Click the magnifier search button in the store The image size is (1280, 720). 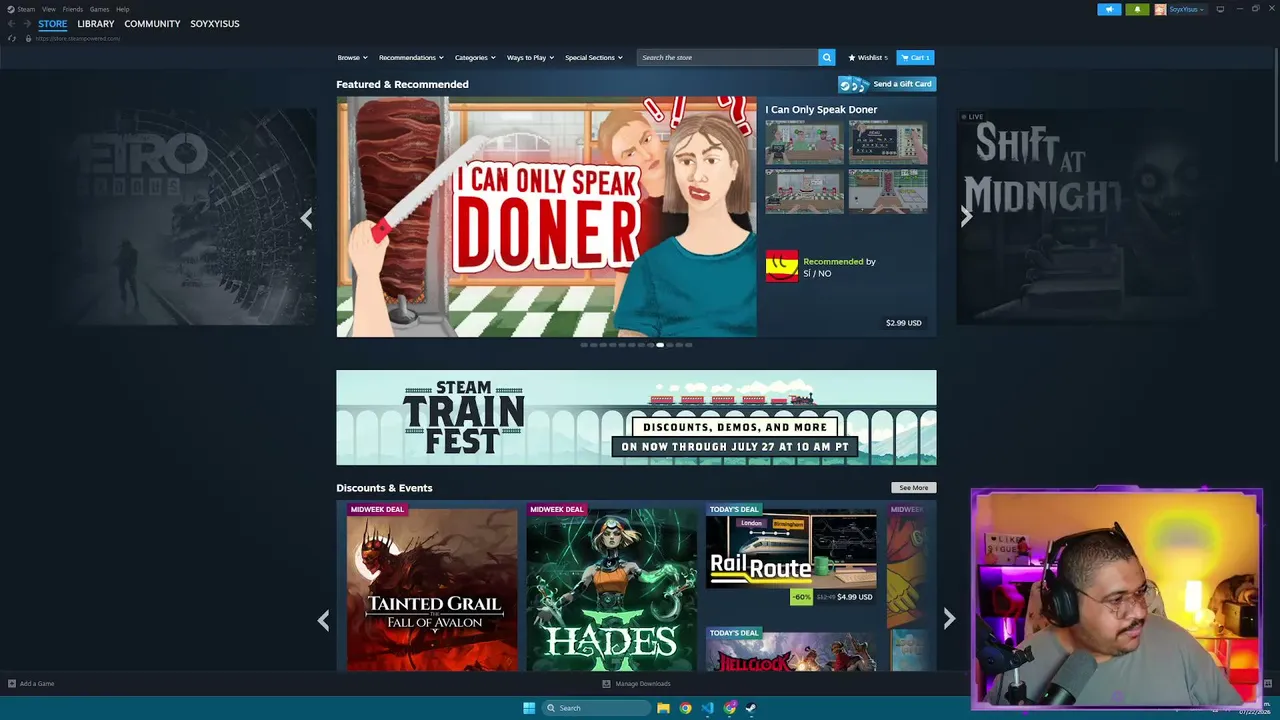pos(826,58)
